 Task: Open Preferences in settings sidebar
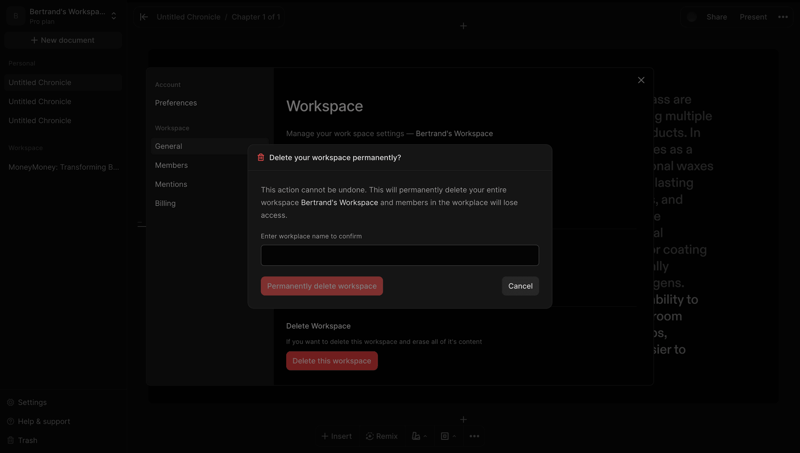click(176, 103)
